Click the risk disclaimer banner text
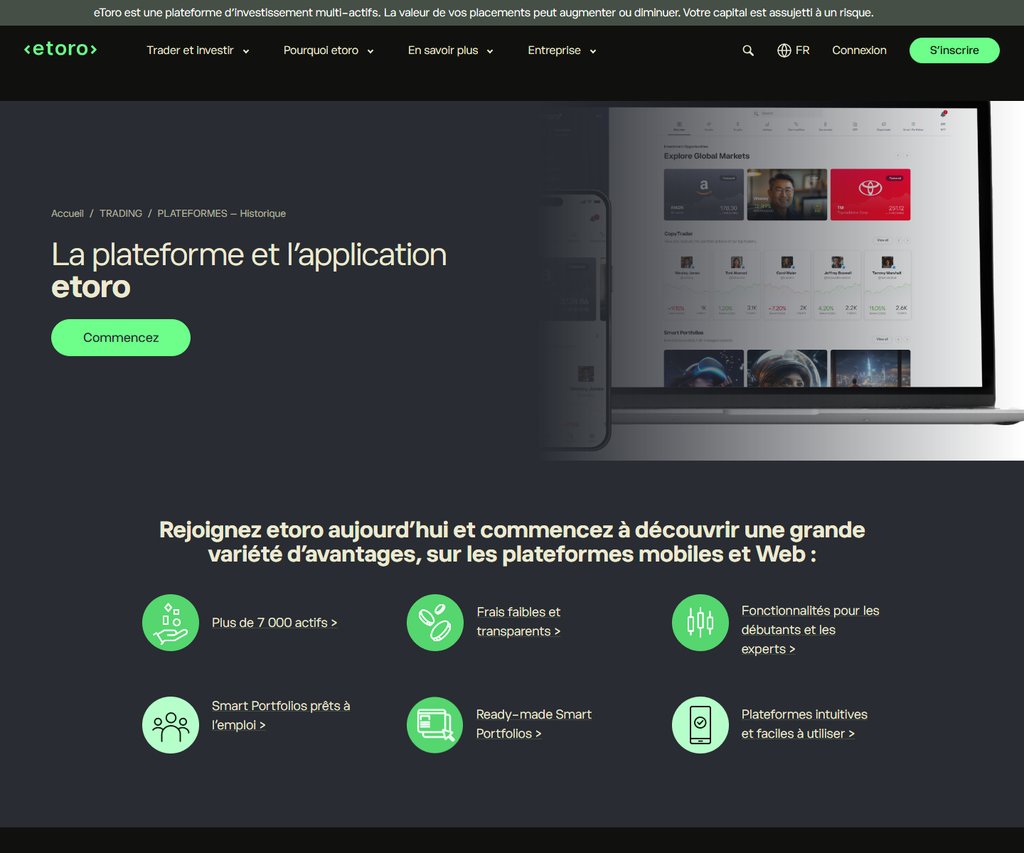Image resolution: width=1024 pixels, height=853 pixels. [x=483, y=12]
